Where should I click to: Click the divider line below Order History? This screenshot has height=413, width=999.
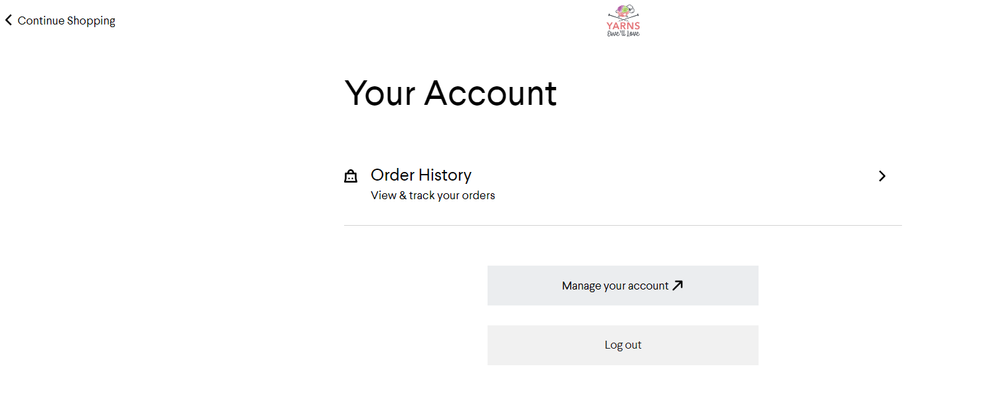pyautogui.click(x=622, y=226)
